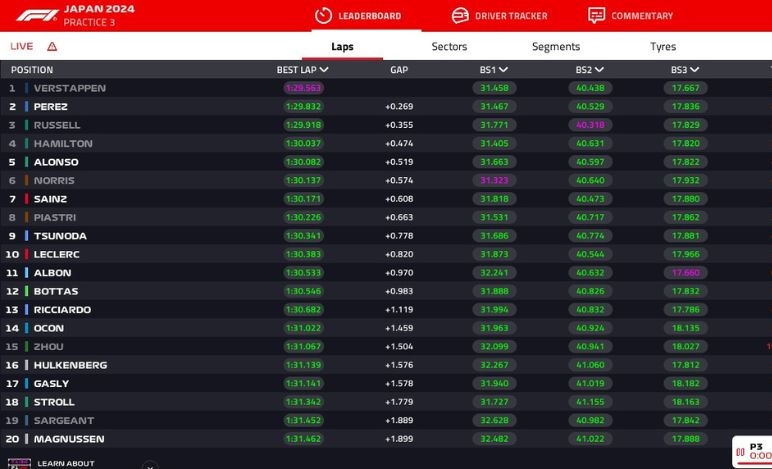Expand the BEST LAP column dropdown

coord(324,70)
